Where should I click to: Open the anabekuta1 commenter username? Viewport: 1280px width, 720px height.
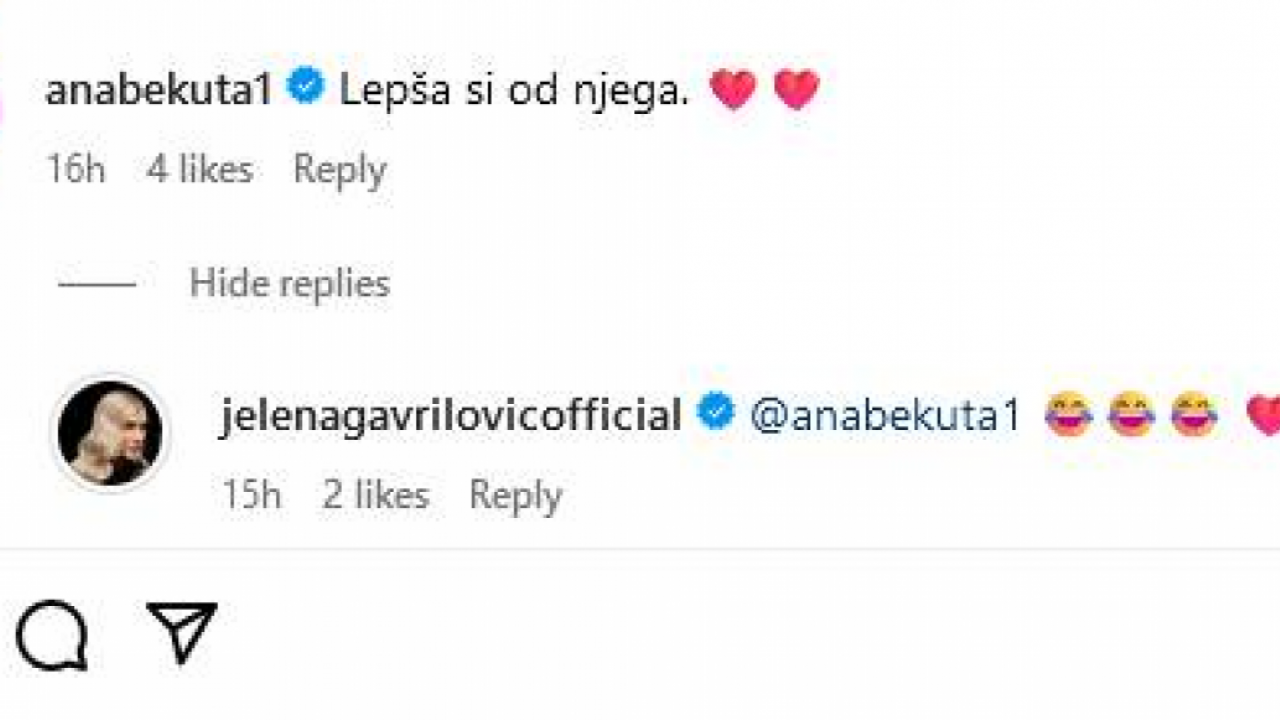click(x=159, y=90)
